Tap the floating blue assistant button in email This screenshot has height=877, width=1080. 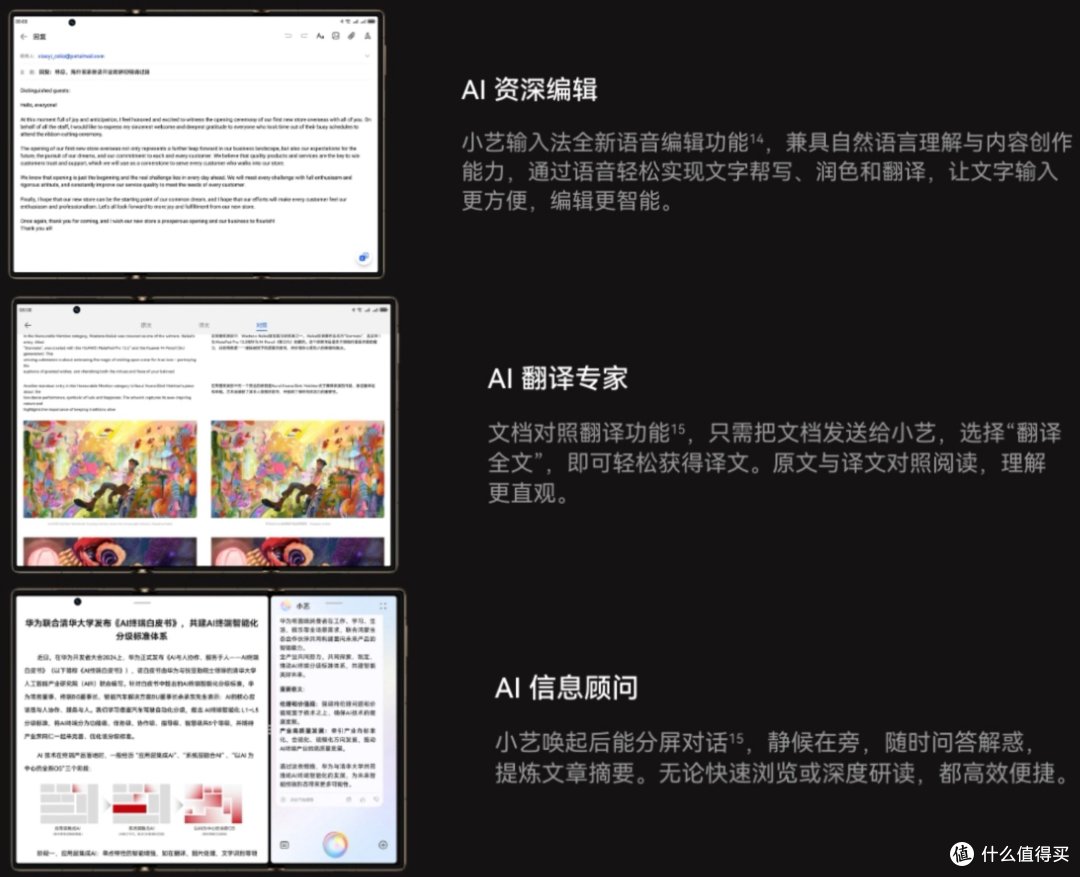pos(363,258)
